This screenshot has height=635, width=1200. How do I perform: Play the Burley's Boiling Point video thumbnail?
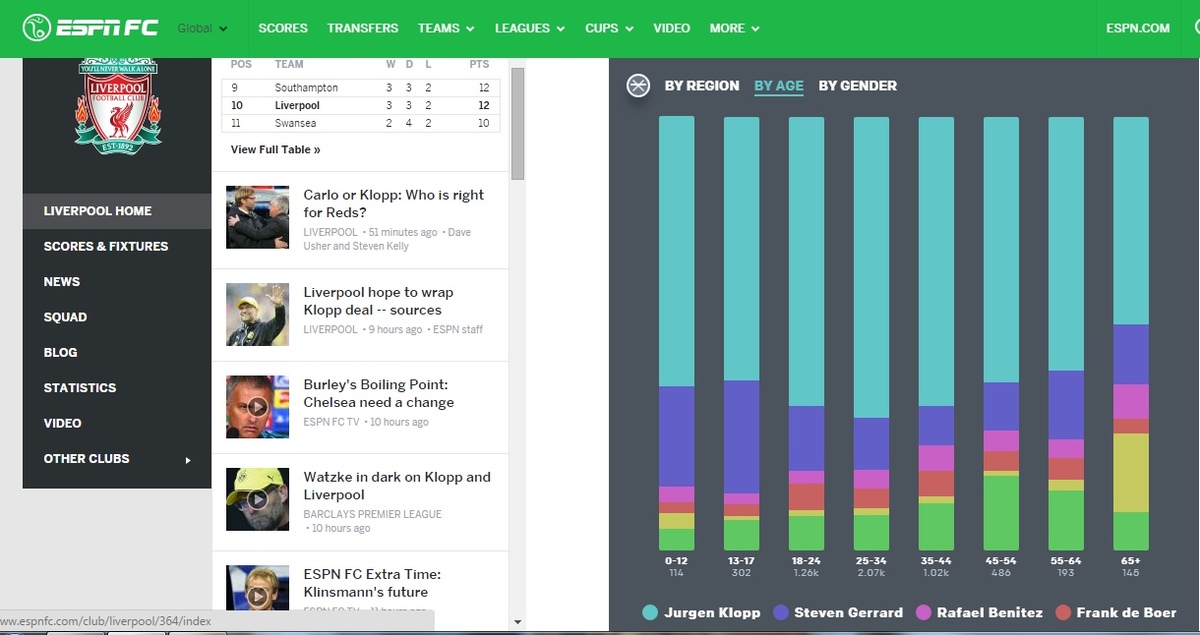click(x=257, y=406)
